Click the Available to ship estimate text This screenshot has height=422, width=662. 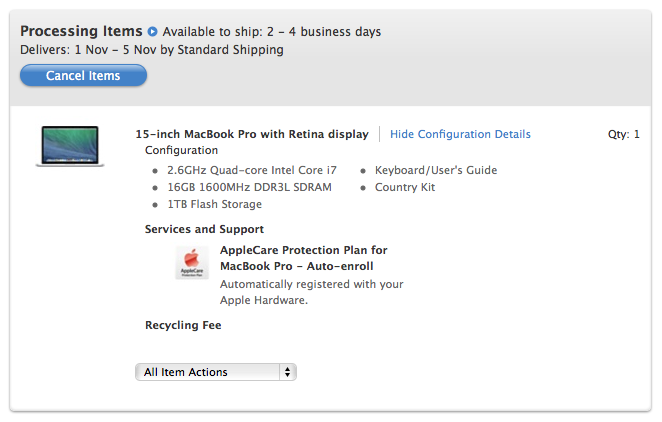271,32
